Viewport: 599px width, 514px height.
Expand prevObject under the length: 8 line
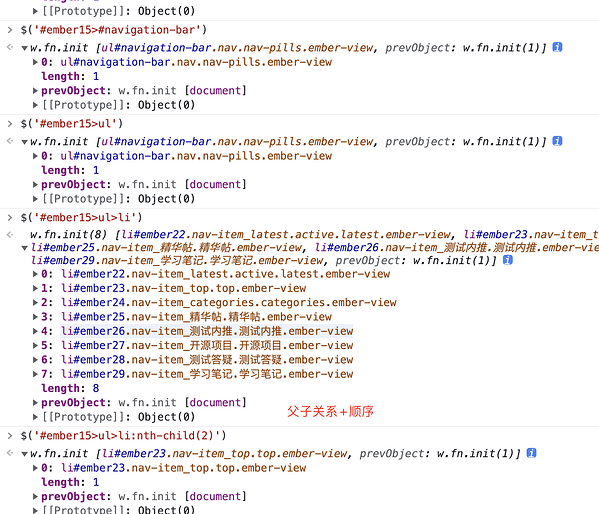coord(35,402)
